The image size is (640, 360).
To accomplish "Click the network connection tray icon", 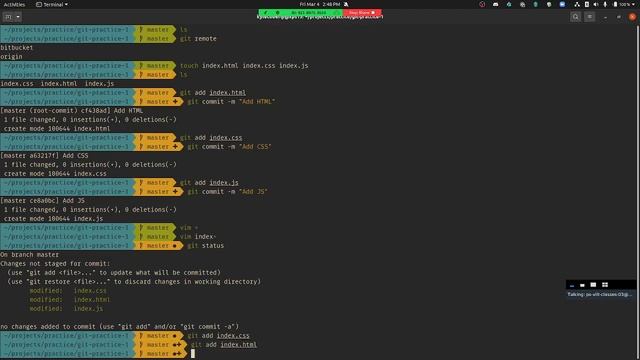I will [x=577, y=4].
